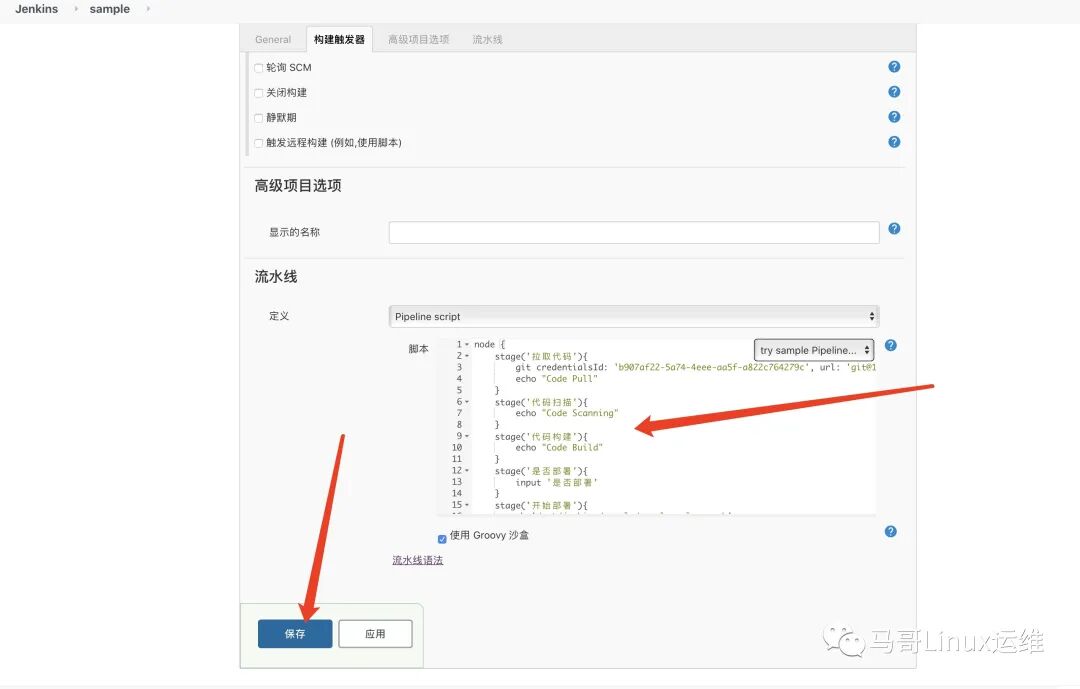
Task: Uncheck 使用 Groovy 沙盒 checkbox
Action: click(442, 539)
